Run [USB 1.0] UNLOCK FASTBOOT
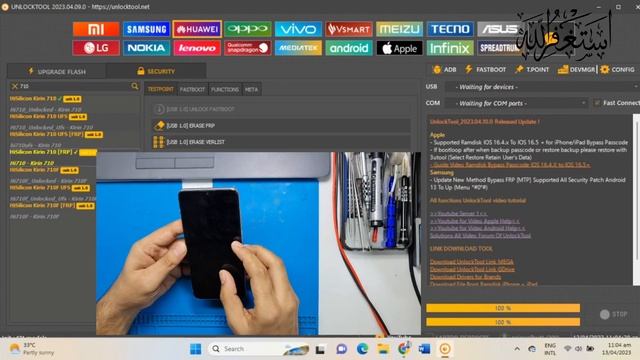This screenshot has width=640, height=360. [x=281, y=109]
